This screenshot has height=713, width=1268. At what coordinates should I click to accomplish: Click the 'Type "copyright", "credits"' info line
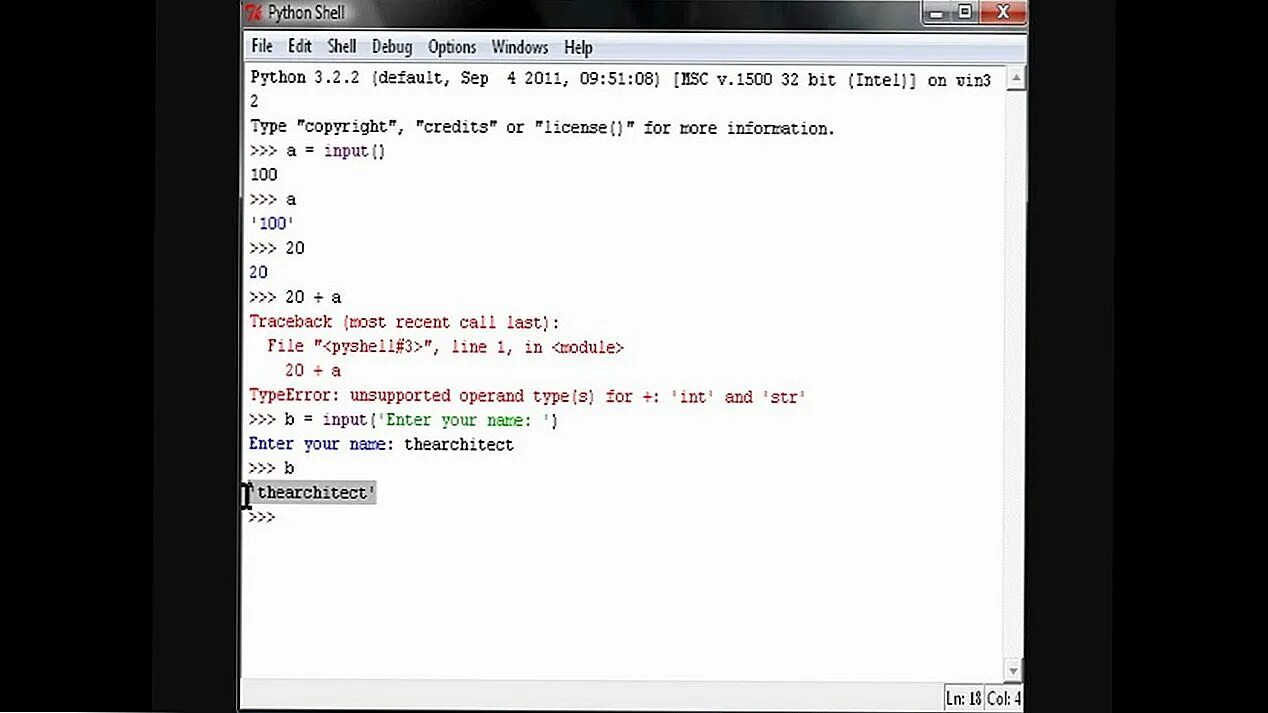click(542, 128)
